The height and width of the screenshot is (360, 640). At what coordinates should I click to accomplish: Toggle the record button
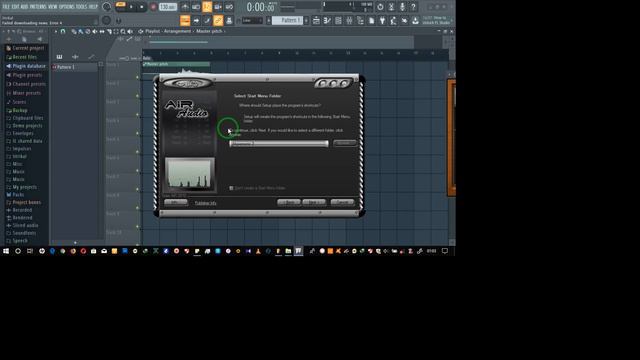point(153,7)
